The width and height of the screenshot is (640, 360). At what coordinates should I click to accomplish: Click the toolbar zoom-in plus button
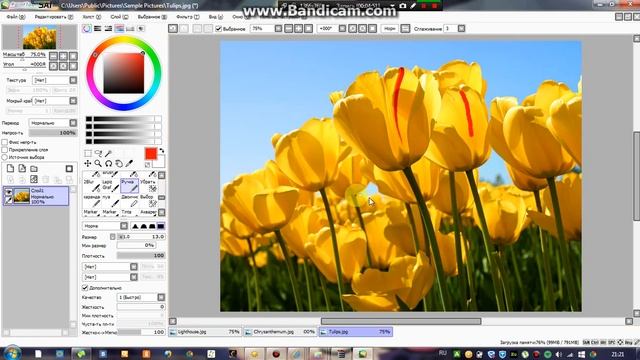(298, 29)
